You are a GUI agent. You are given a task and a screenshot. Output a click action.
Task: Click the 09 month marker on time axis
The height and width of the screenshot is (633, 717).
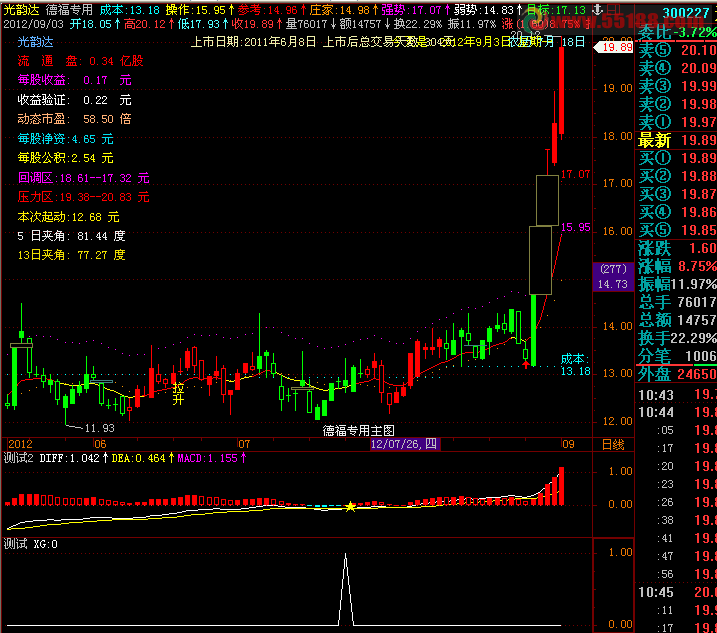pyautogui.click(x=568, y=444)
